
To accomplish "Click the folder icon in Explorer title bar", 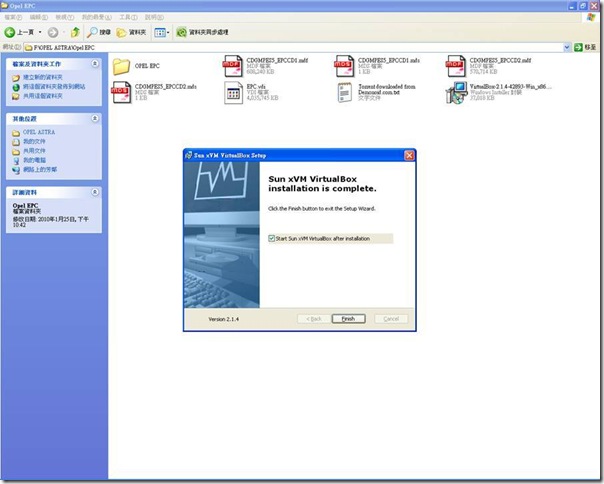I will click(x=4, y=6).
